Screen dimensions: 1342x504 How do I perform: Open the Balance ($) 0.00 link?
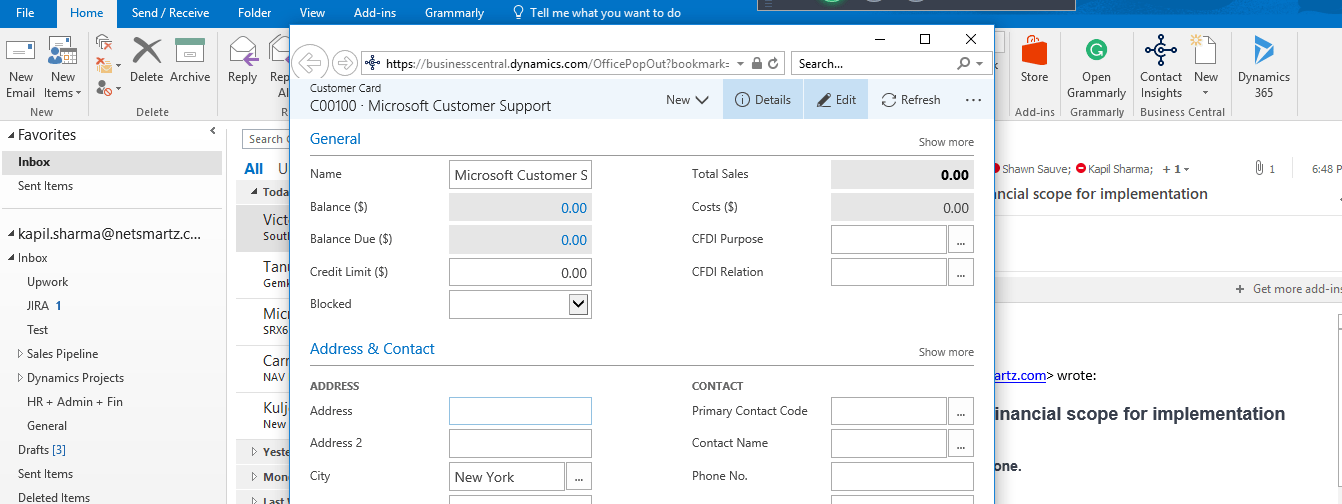(x=573, y=208)
